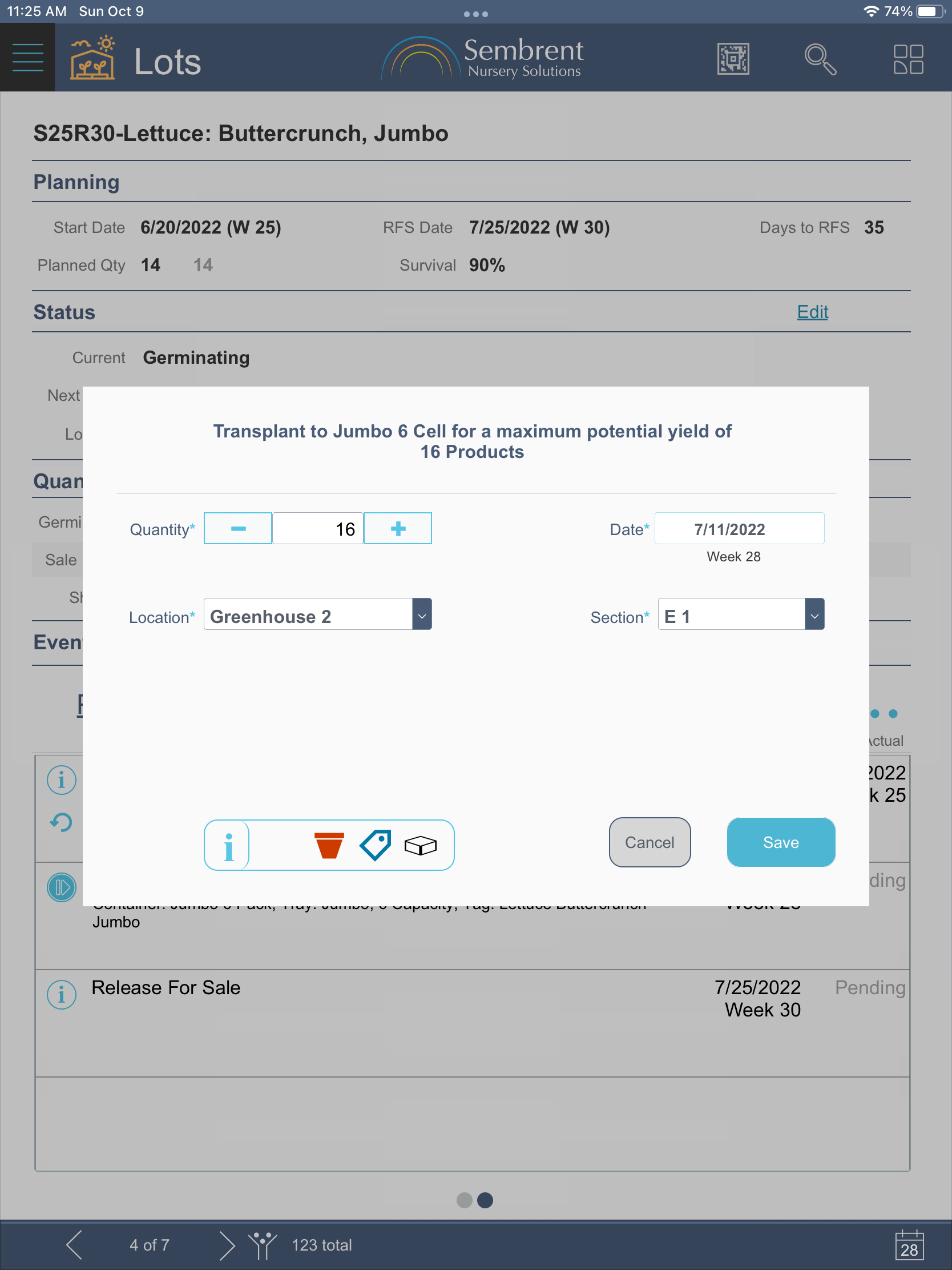Screen dimensions: 952x1270
Task: Tap the red pot container icon
Action: [x=329, y=845]
